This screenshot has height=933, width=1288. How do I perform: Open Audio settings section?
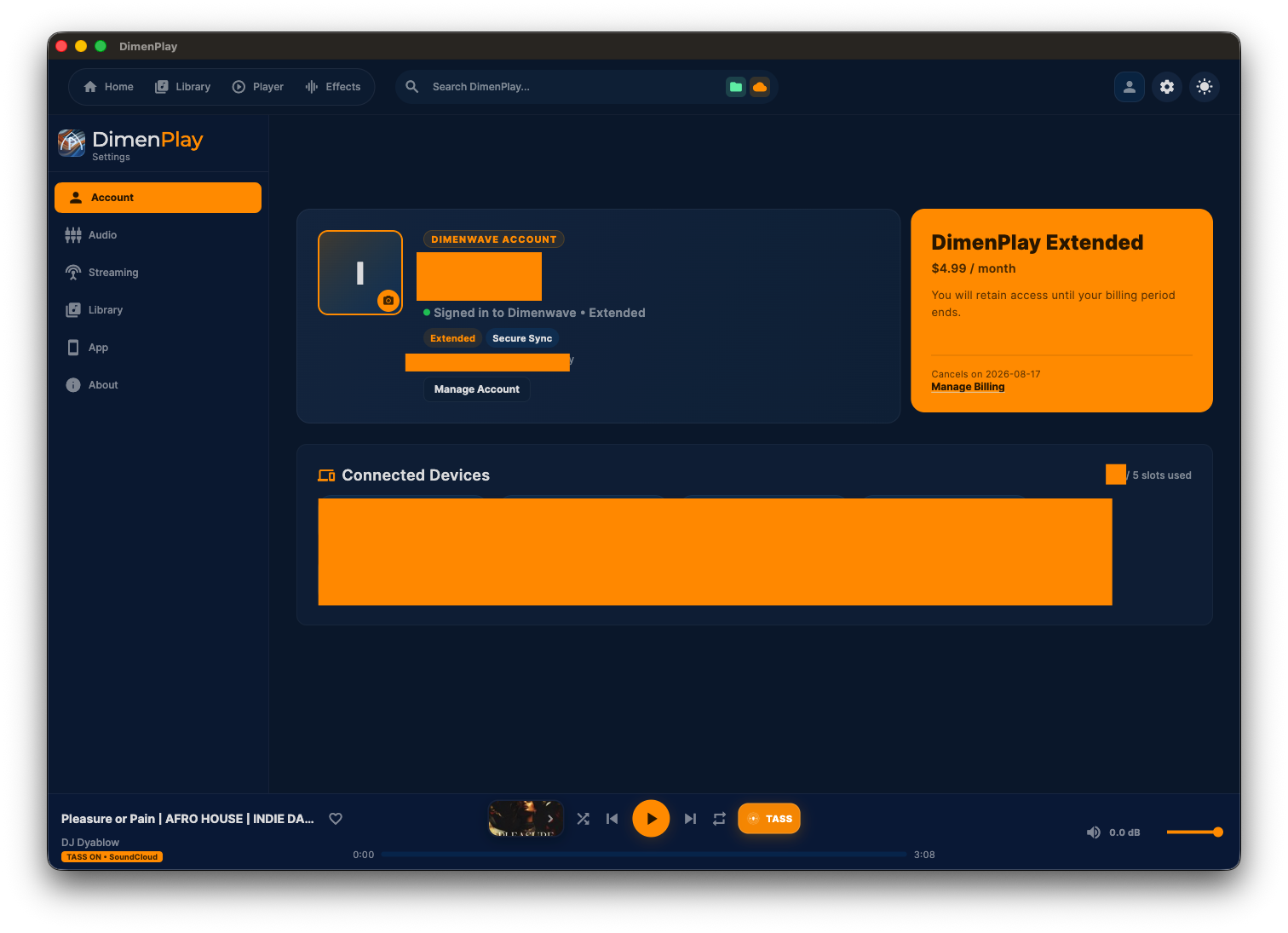(x=158, y=235)
